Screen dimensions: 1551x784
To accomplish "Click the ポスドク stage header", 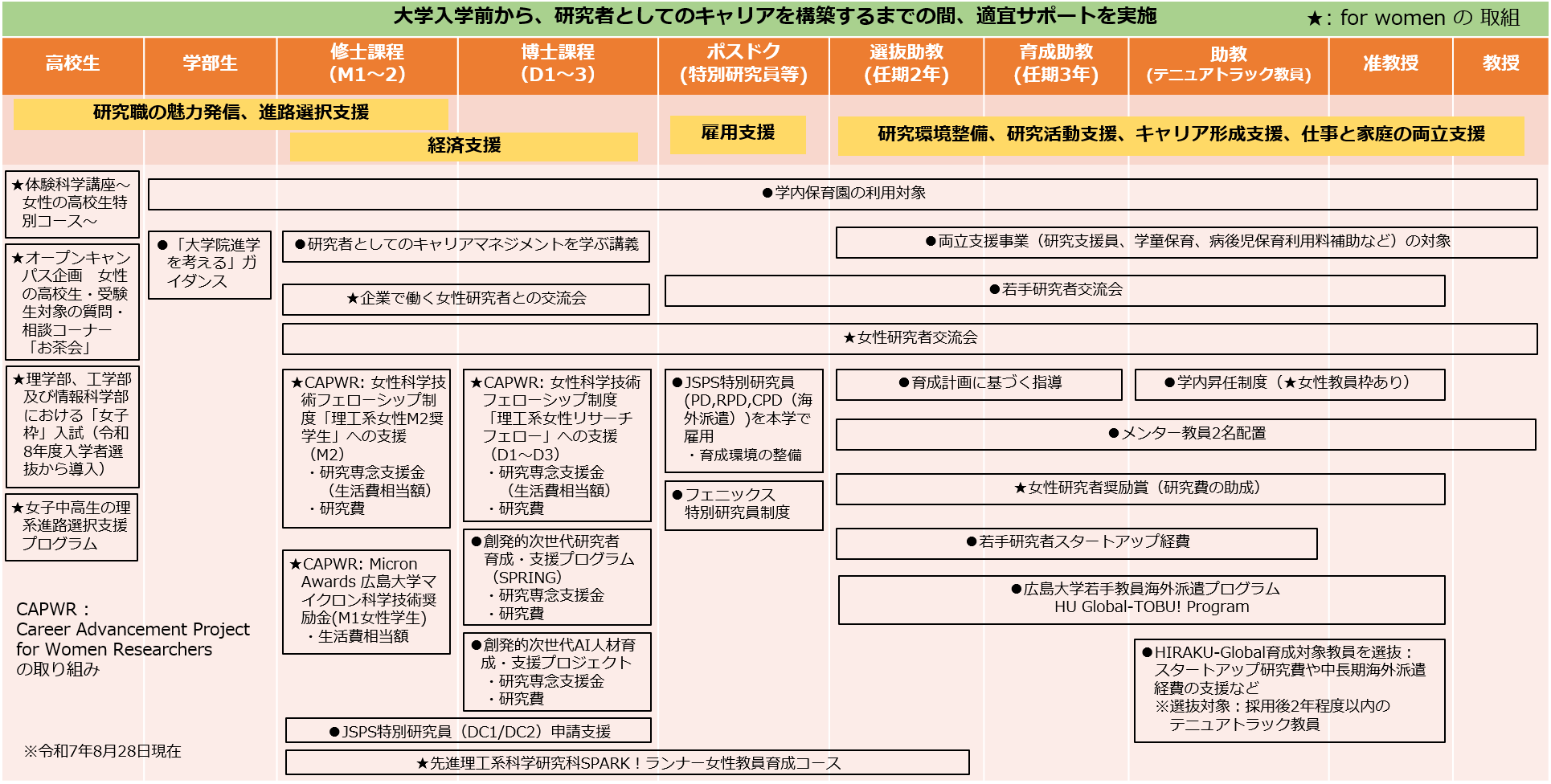I will coord(743,64).
